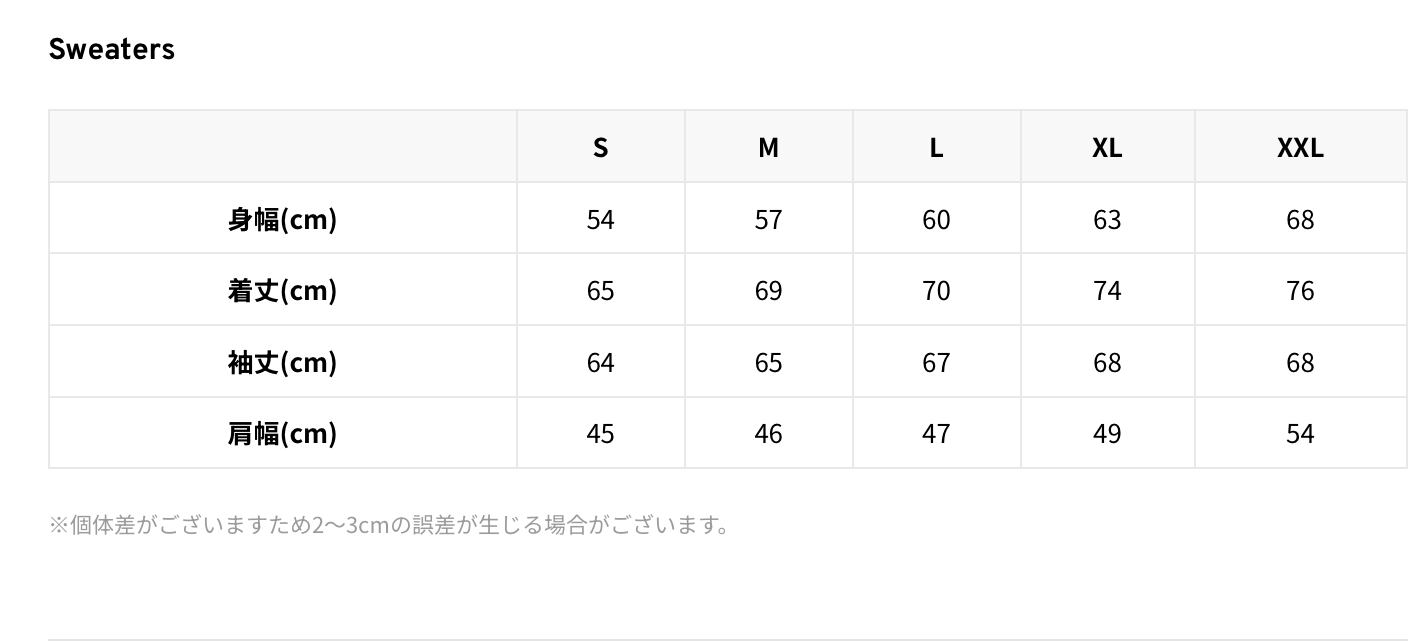Image resolution: width=1424 pixels, height=642 pixels.
Task: Click the 肩幅 value for size XXL
Action: click(x=1300, y=433)
